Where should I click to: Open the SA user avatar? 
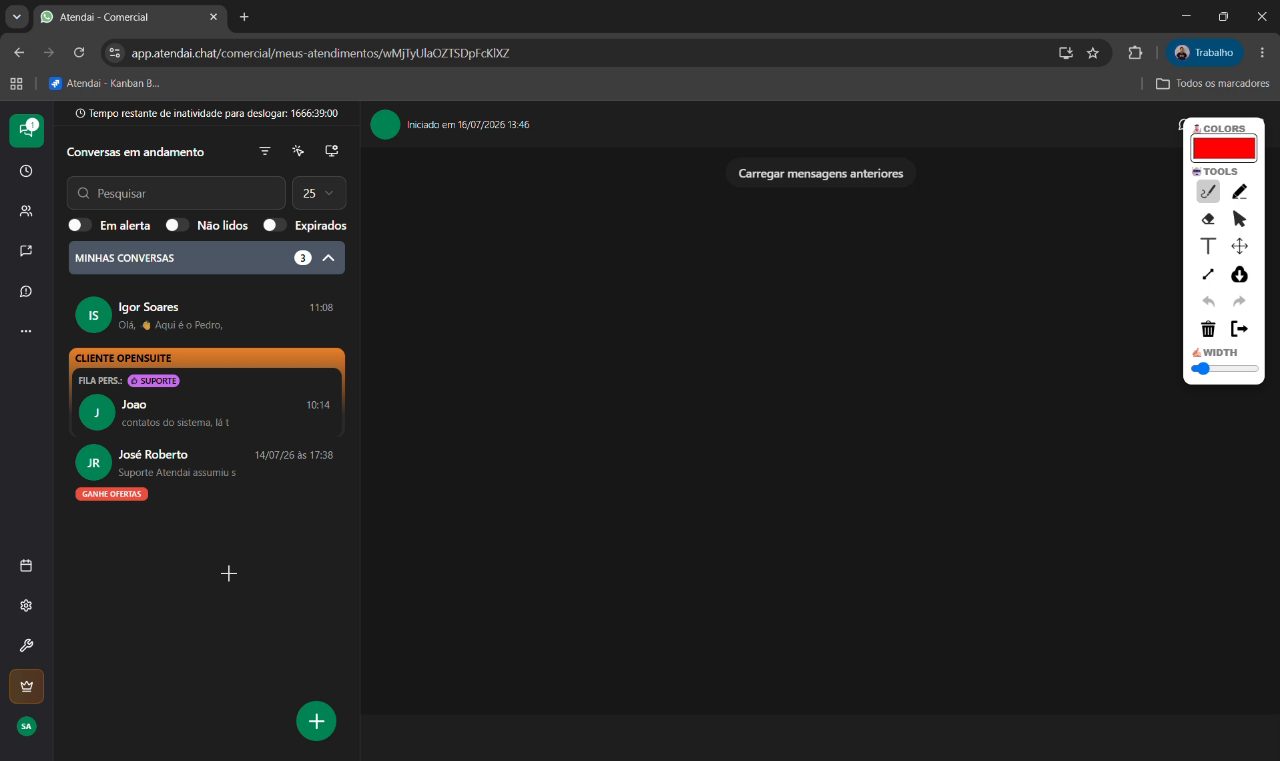(26, 726)
